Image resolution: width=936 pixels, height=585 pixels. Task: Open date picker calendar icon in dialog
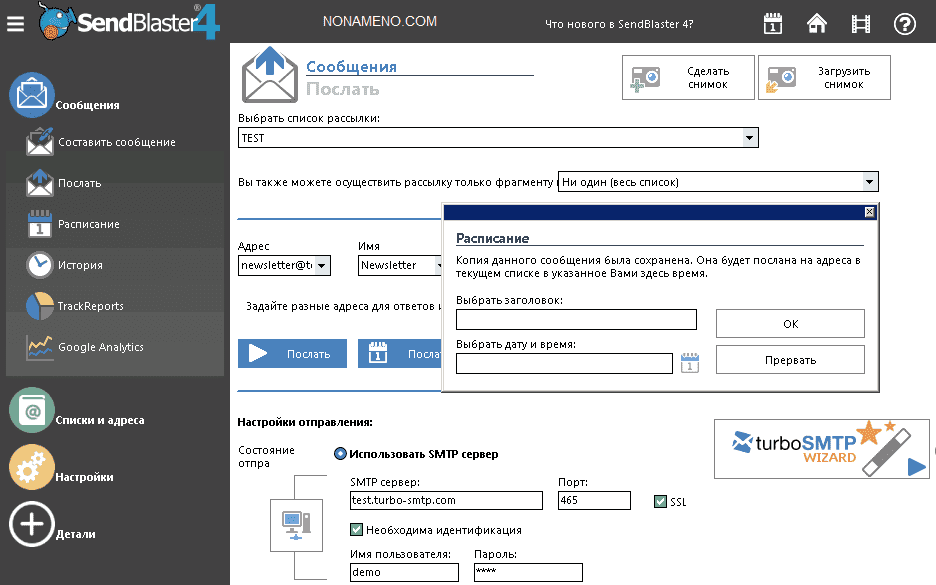(x=690, y=363)
